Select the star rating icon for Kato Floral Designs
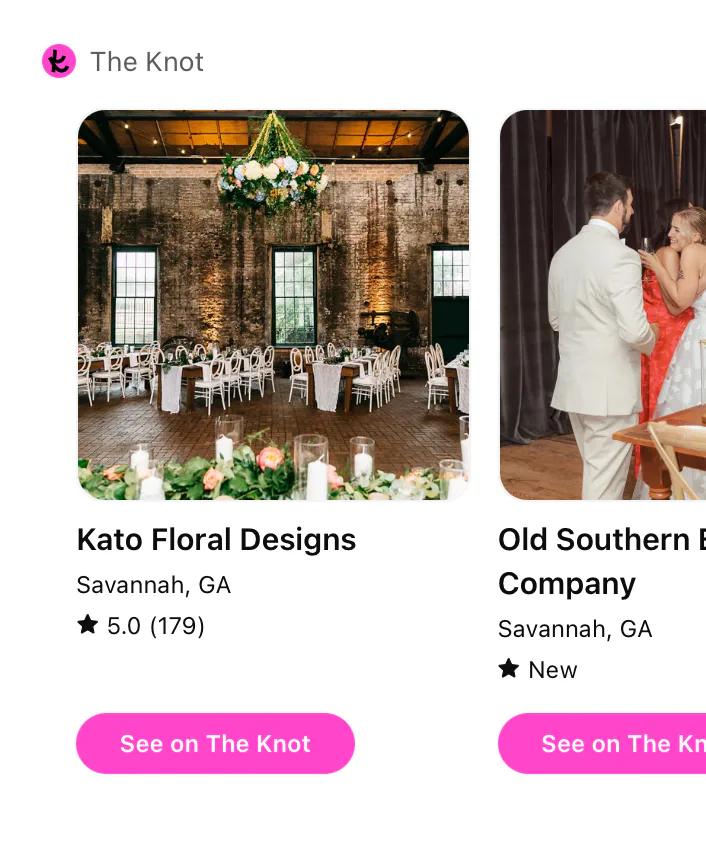The image size is (706, 860). click(x=86, y=626)
